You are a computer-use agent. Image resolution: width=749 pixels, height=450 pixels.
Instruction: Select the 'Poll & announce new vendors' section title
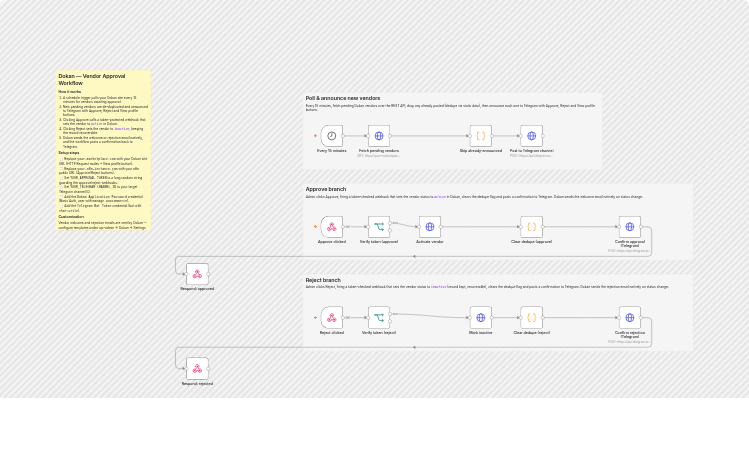pyautogui.click(x=342, y=98)
